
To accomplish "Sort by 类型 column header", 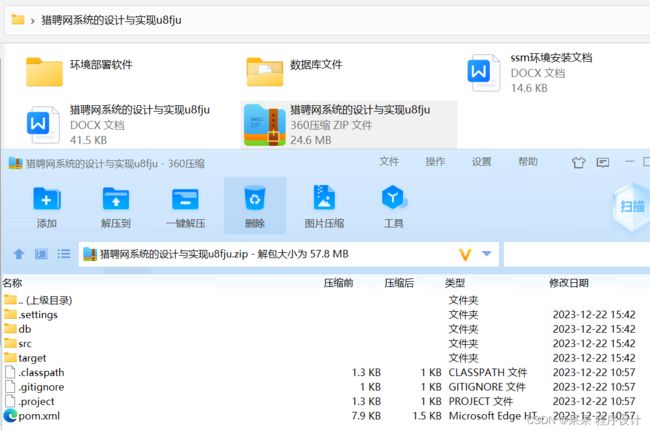I will pyautogui.click(x=455, y=283).
